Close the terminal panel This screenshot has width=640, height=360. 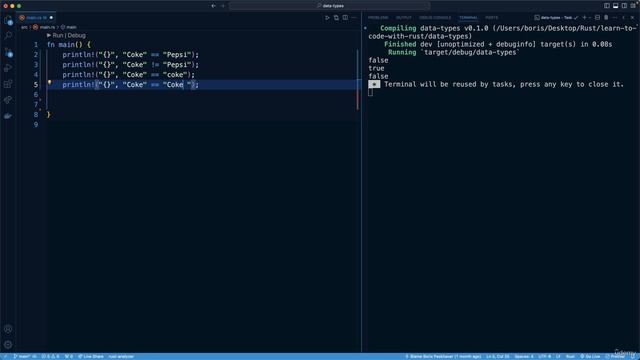pos(633,18)
